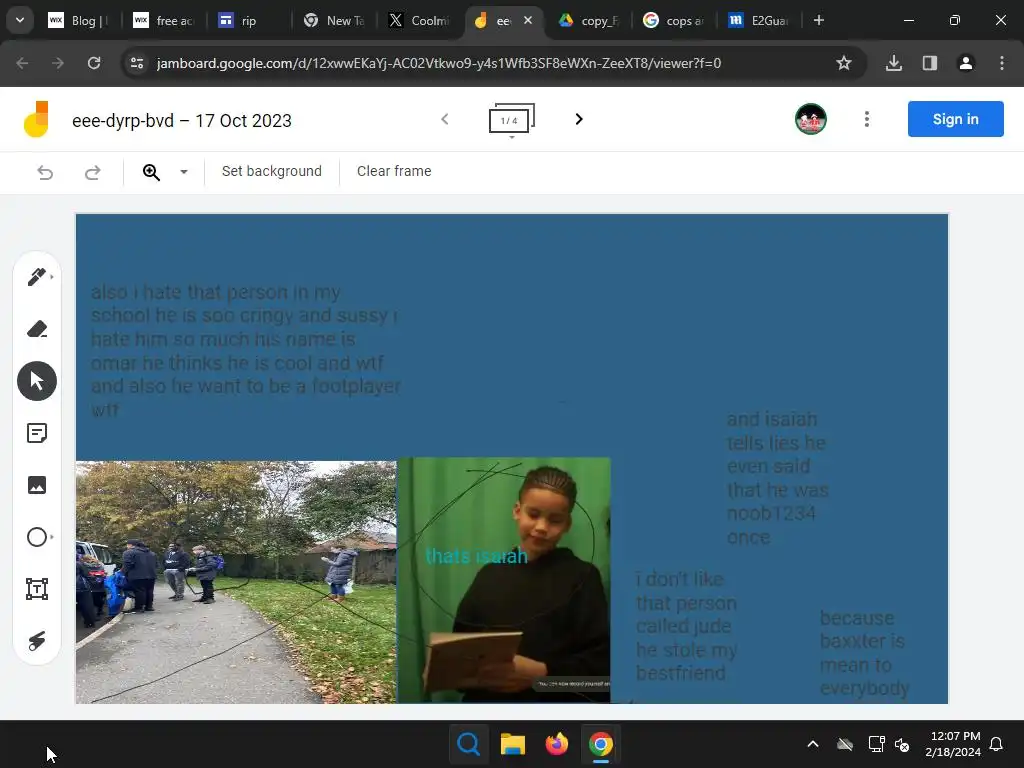The image size is (1024, 768).
Task: View site information icon
Action: click(137, 63)
